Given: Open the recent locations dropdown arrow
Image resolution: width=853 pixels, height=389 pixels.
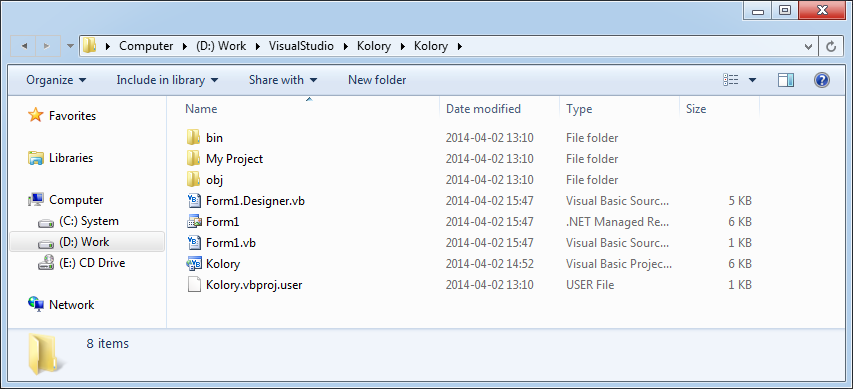Looking at the screenshot, I should point(70,46).
